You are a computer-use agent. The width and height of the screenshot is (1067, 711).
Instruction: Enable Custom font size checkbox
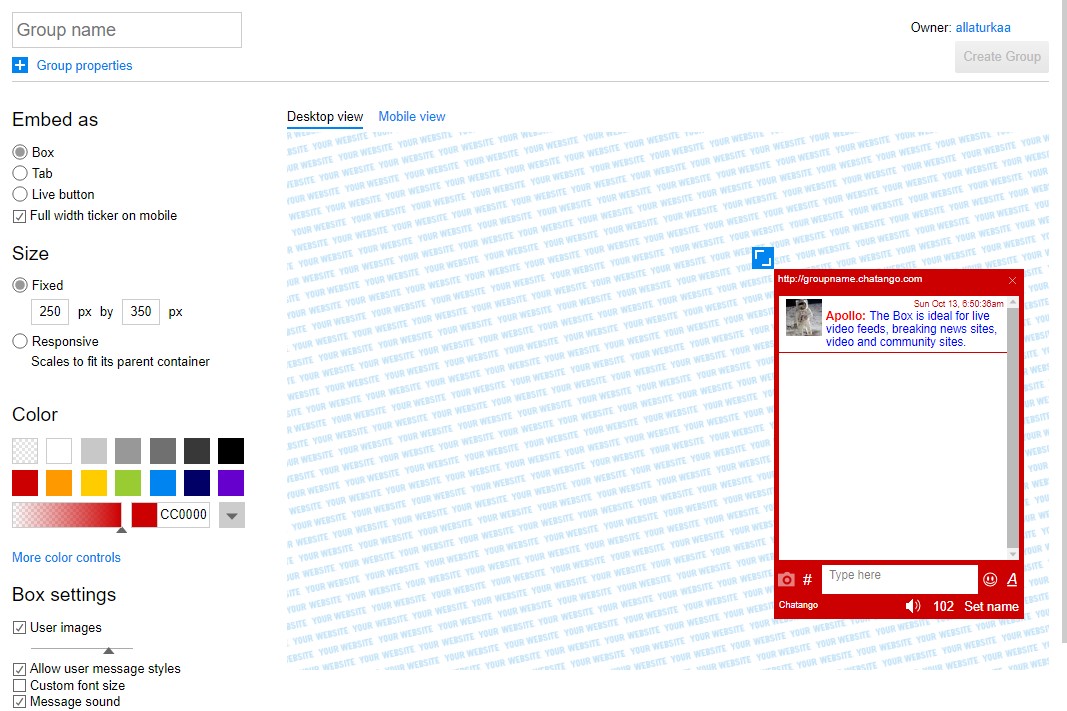20,685
